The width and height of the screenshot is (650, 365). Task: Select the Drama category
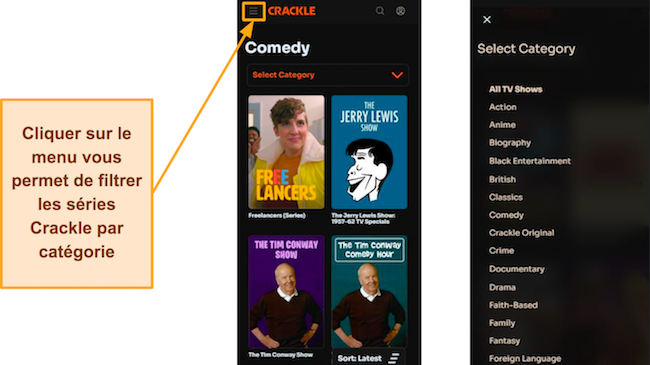click(502, 287)
